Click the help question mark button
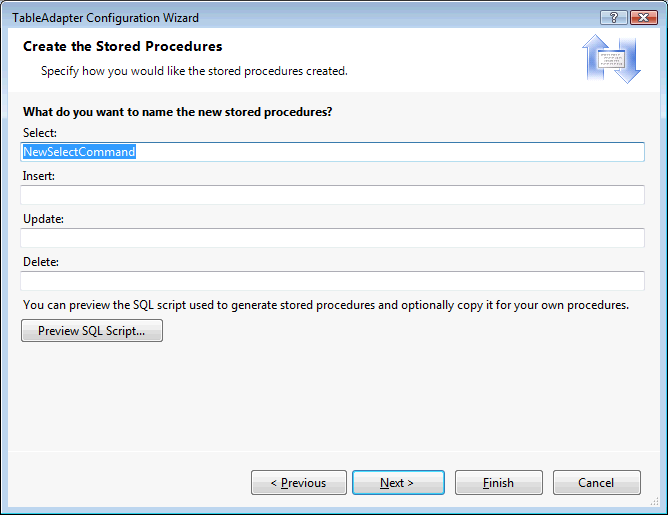The height and width of the screenshot is (515, 668). (611, 18)
